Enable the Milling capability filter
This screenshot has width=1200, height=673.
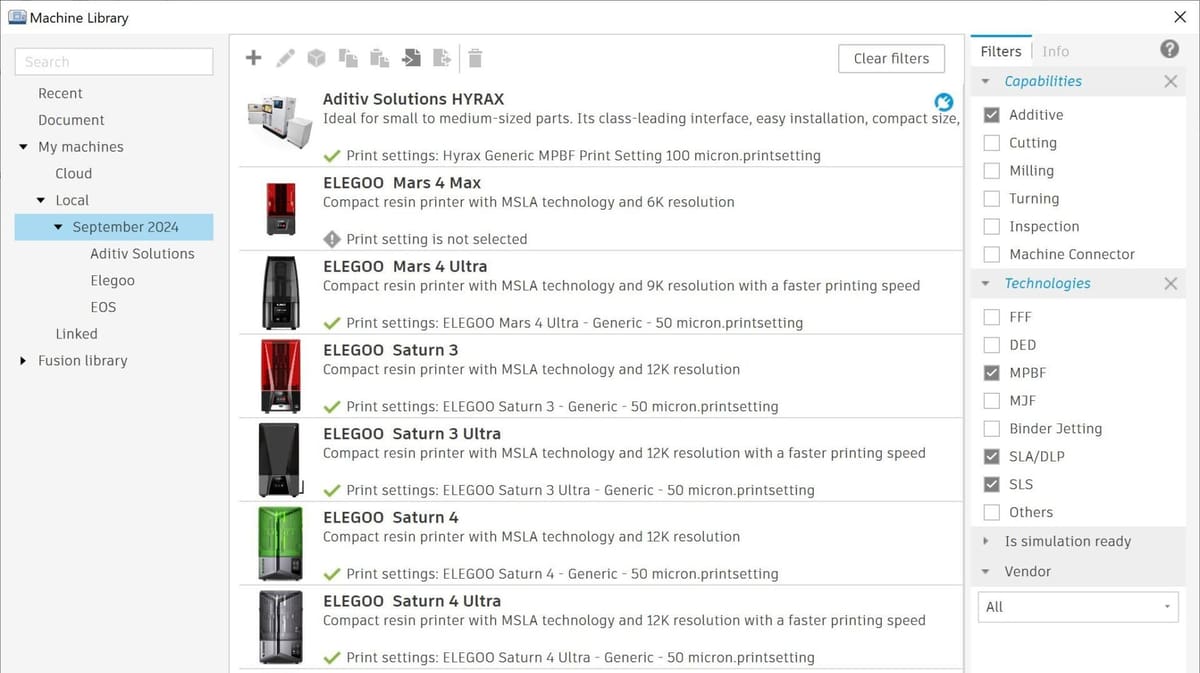coord(992,170)
